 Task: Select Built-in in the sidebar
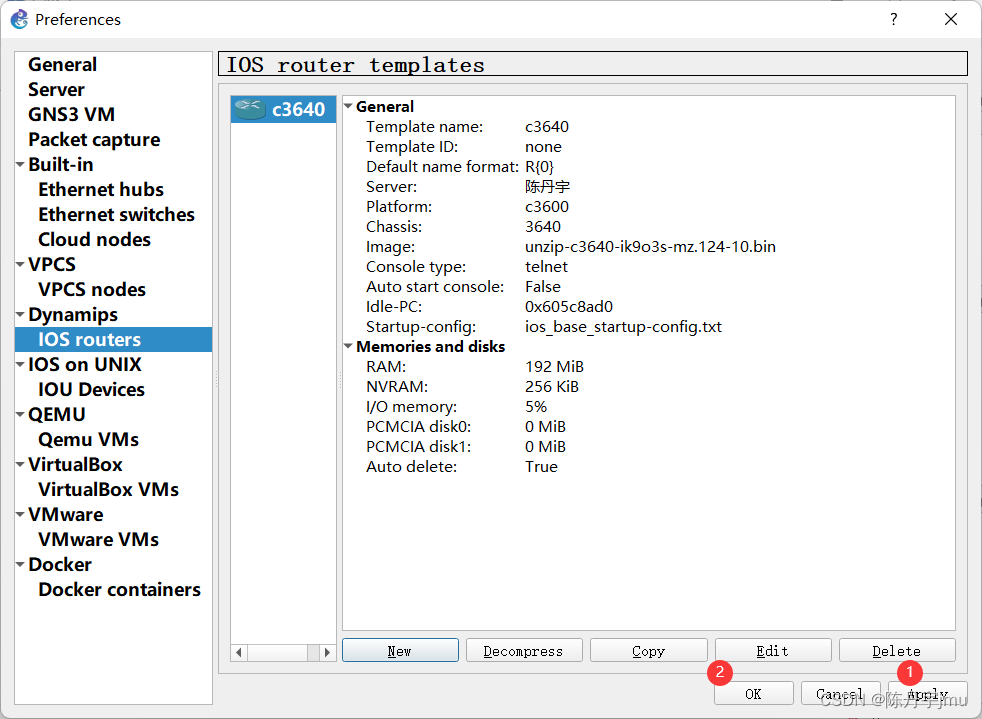(x=61, y=165)
